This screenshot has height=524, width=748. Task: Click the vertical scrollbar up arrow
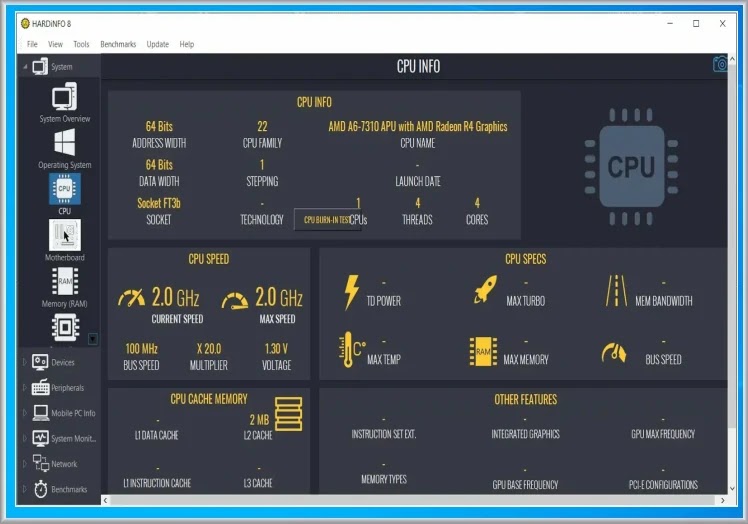tap(732, 59)
